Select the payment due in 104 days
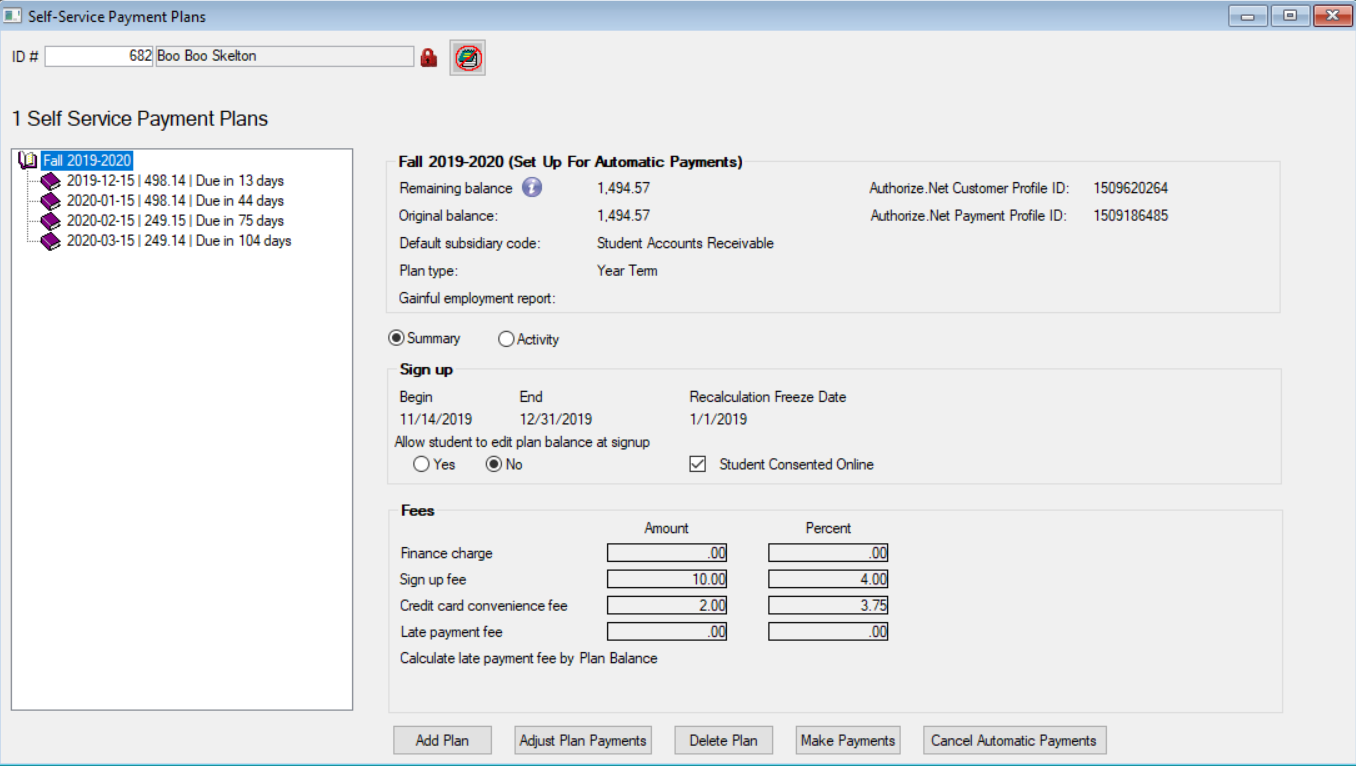Image resolution: width=1356 pixels, height=766 pixels. click(178, 241)
